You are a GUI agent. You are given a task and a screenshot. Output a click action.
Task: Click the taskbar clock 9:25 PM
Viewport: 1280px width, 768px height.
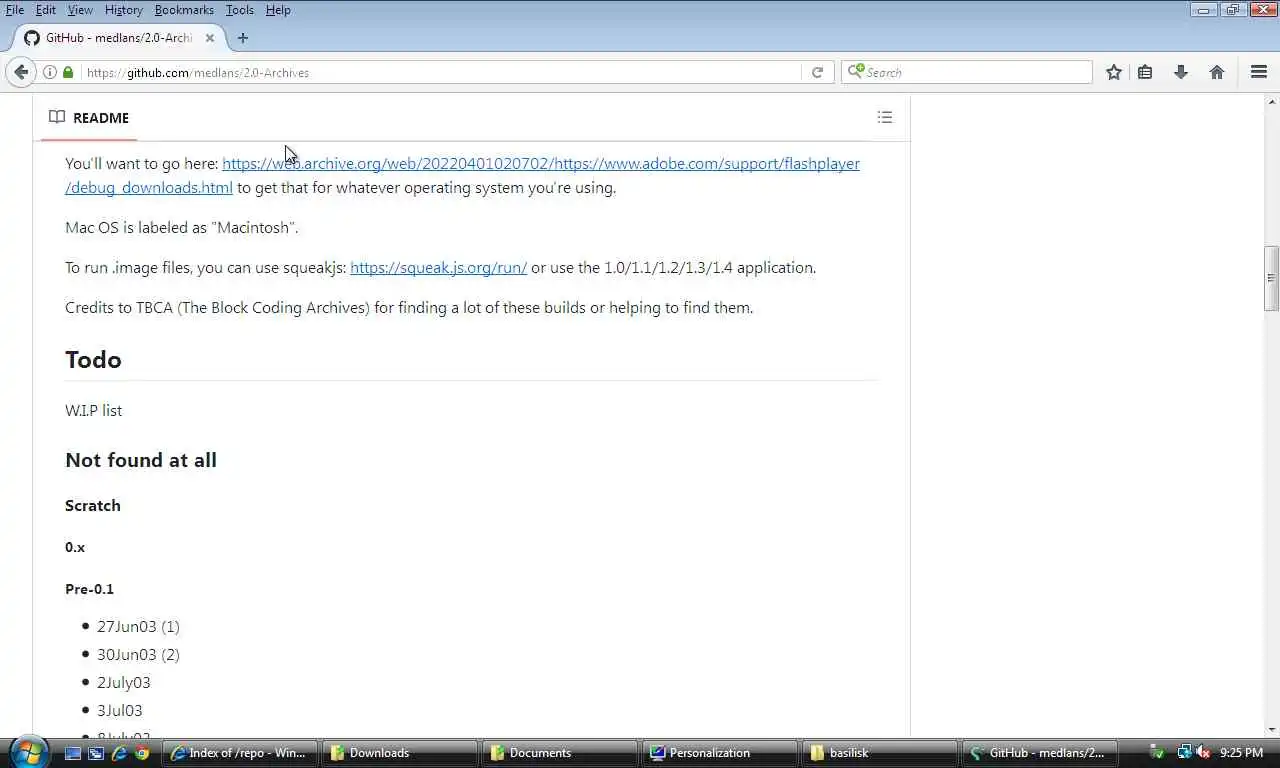point(1241,753)
